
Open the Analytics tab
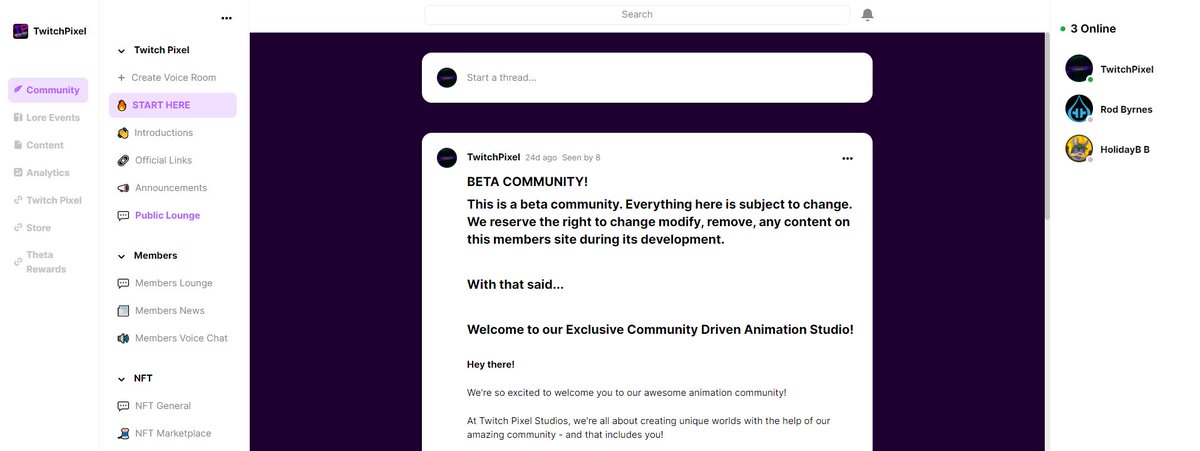48,172
